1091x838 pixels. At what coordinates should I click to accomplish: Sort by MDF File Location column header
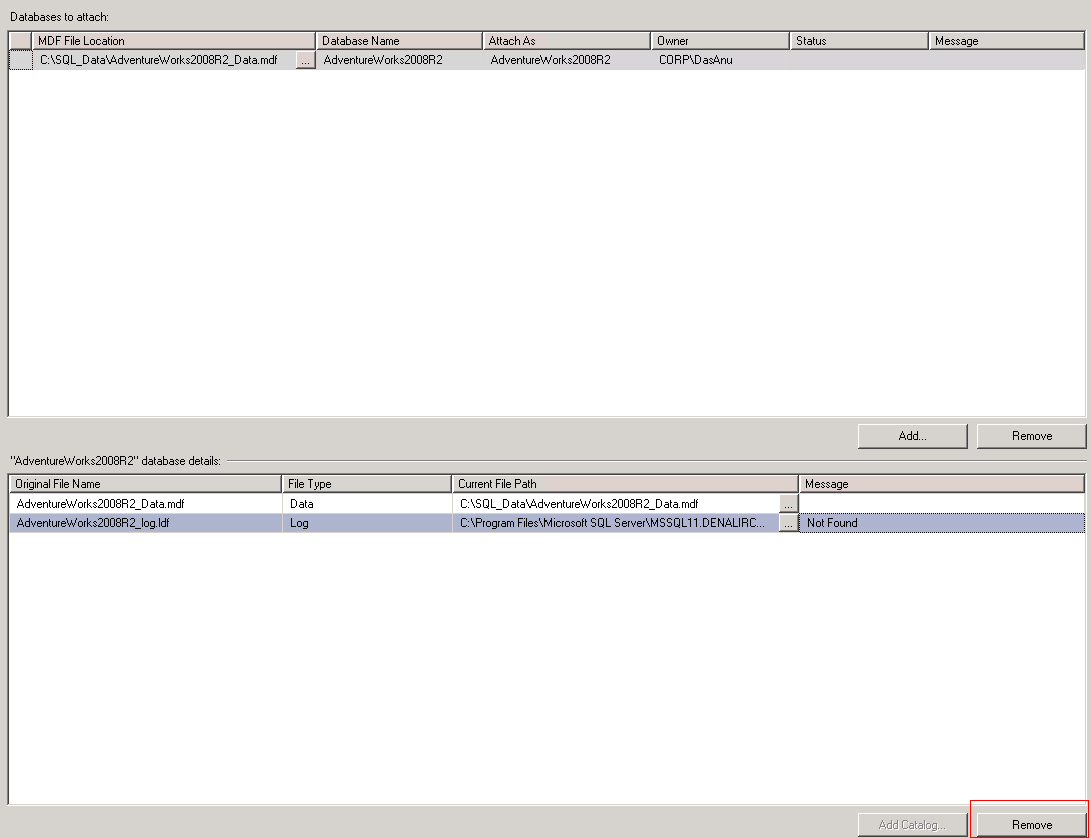pyautogui.click(x=173, y=41)
